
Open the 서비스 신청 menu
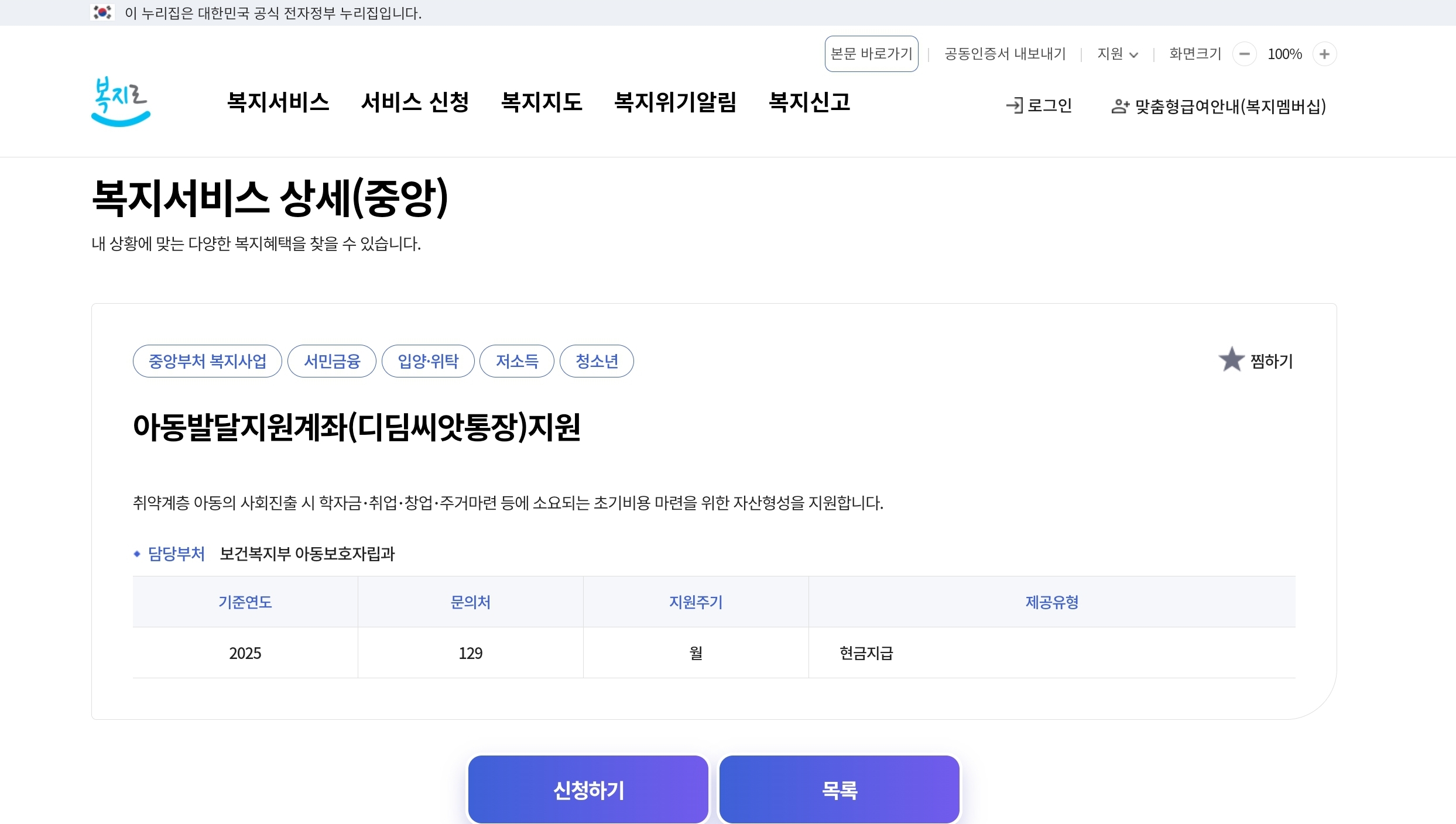coord(414,102)
